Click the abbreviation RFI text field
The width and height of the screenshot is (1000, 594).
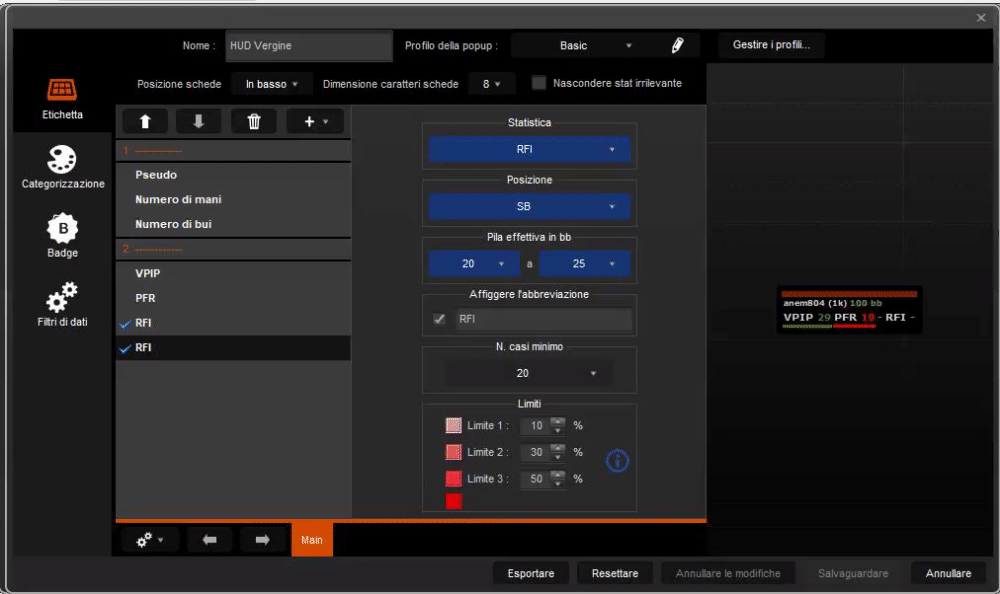click(x=544, y=319)
